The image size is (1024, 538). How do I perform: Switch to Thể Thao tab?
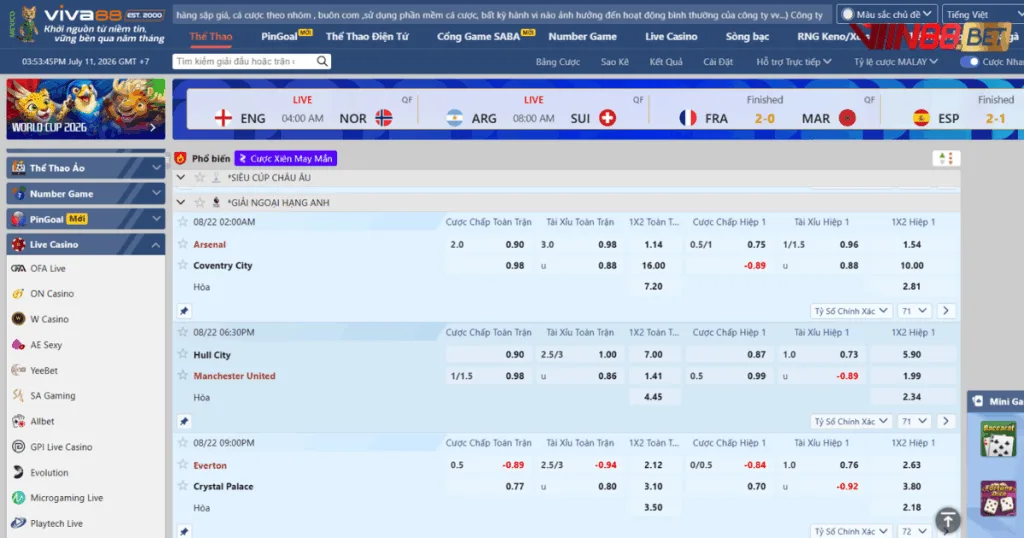[x=210, y=37]
